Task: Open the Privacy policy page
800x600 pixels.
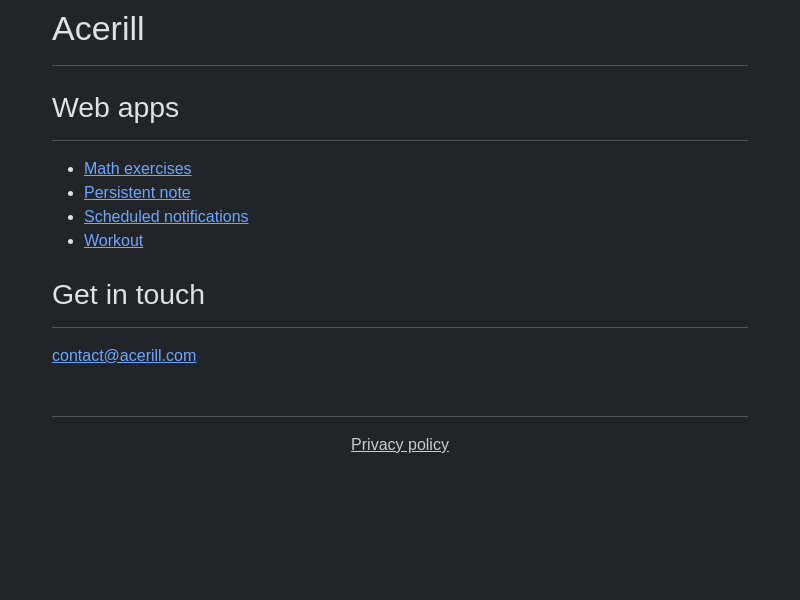Action: point(400,445)
